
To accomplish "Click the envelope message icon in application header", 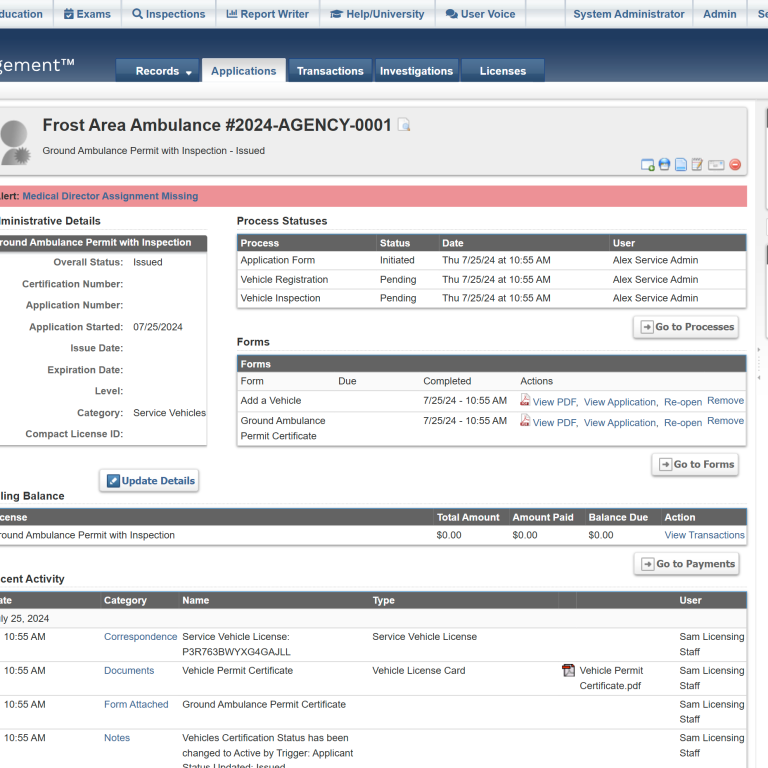I will (x=716, y=165).
